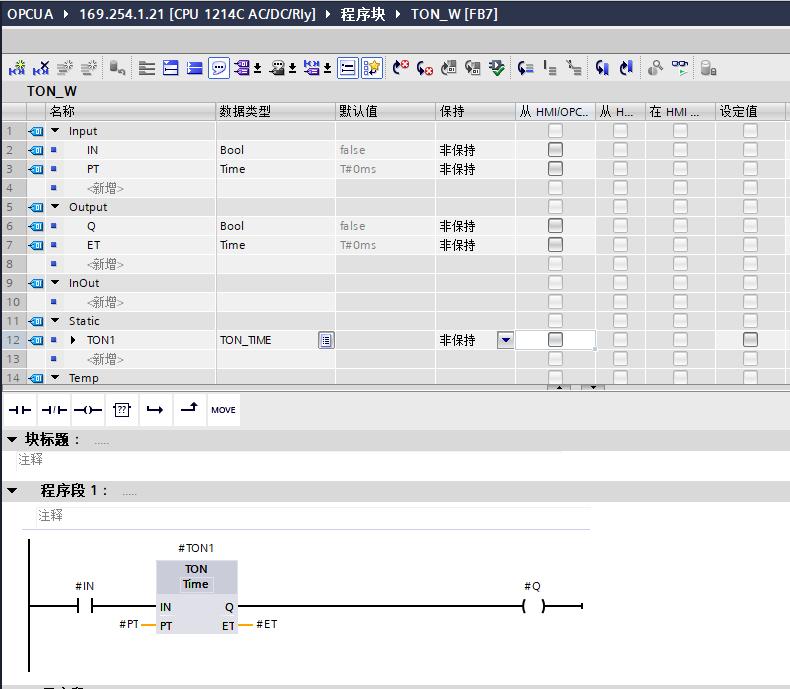Click the CPU 1214C breadcrumb item
790x689 pixels.
click(197, 14)
